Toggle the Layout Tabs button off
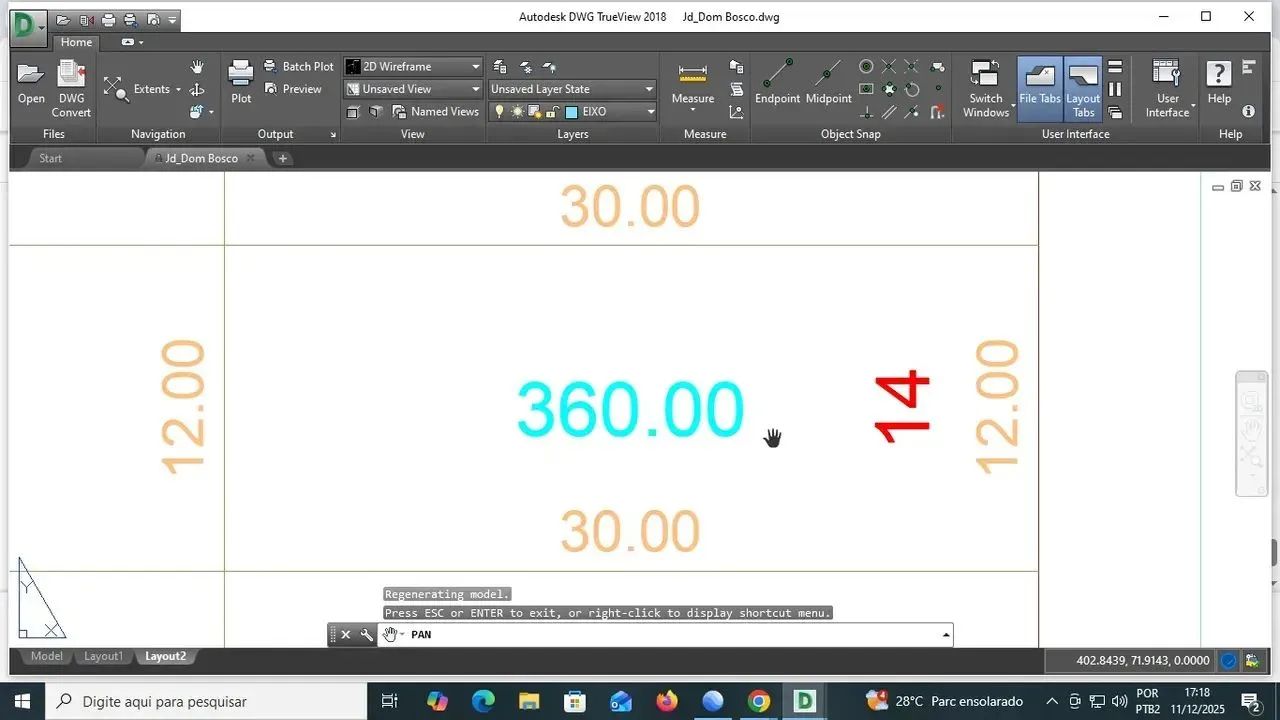Image resolution: width=1280 pixels, height=720 pixels. [1083, 88]
